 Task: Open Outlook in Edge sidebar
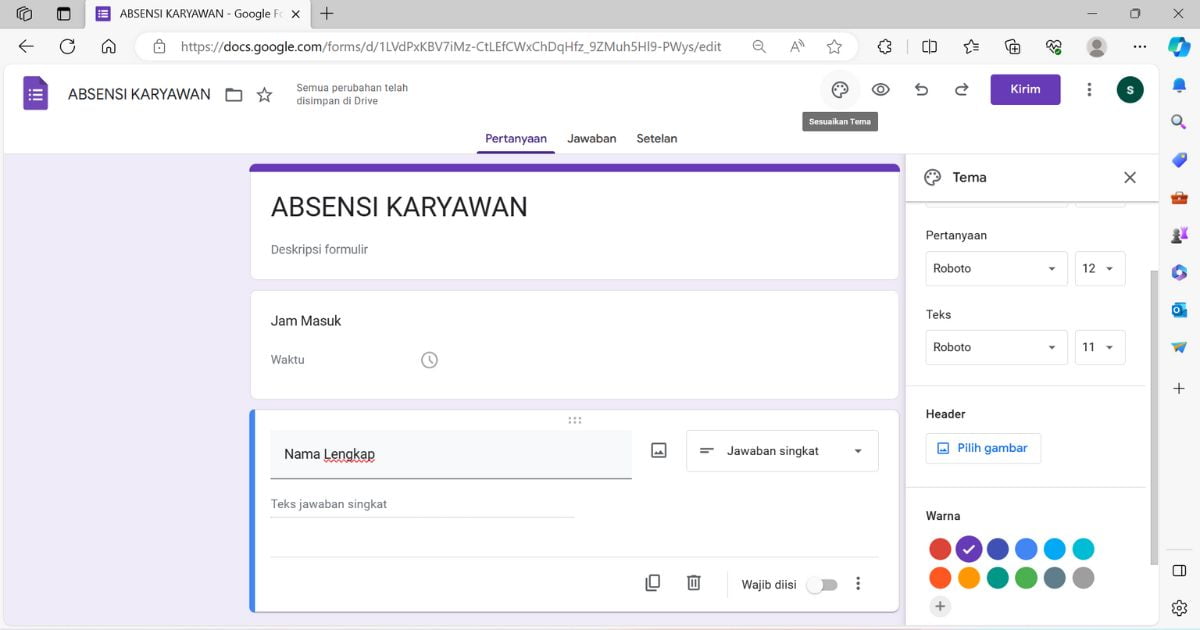pos(1179,310)
